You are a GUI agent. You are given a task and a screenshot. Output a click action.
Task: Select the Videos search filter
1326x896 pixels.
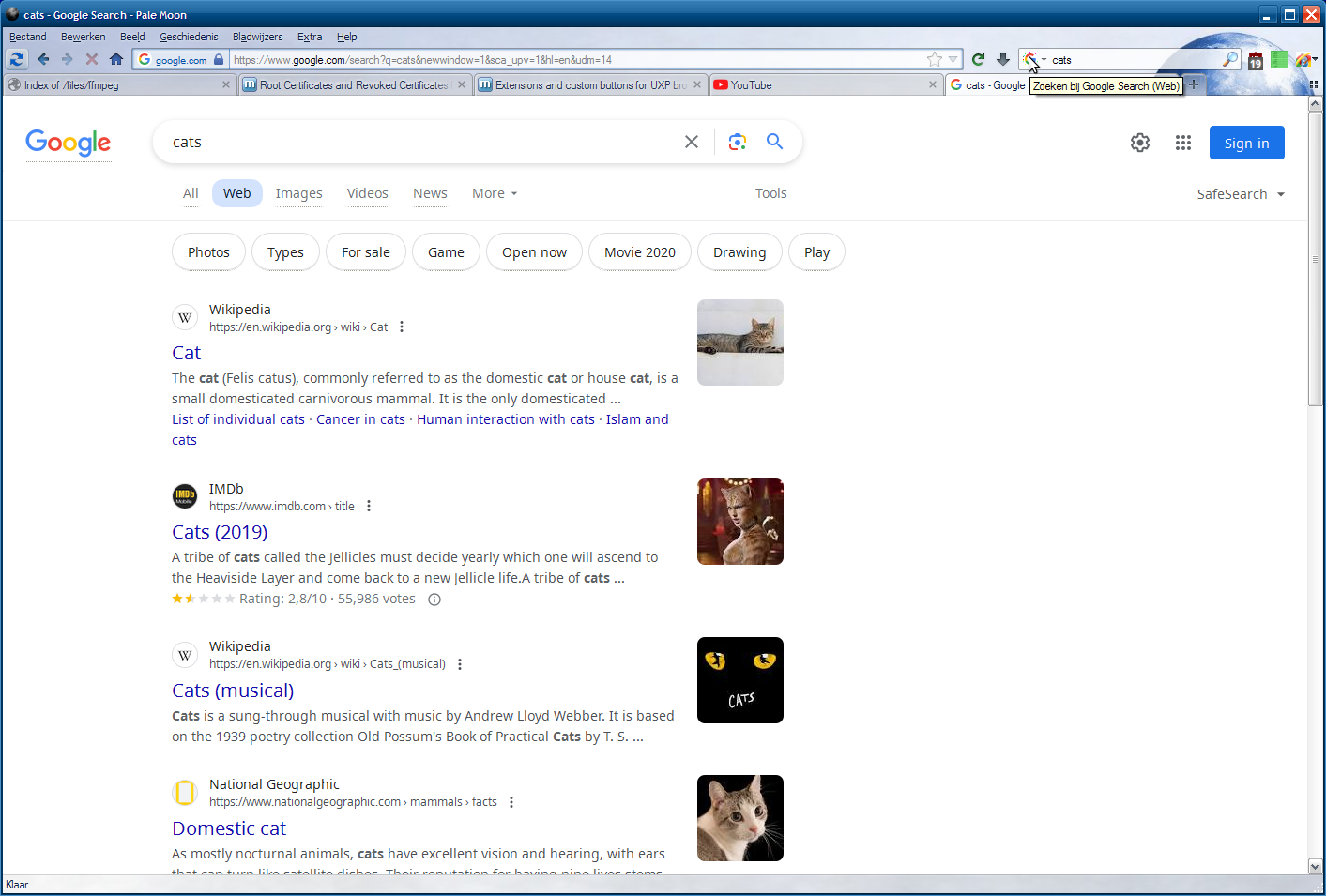[368, 193]
